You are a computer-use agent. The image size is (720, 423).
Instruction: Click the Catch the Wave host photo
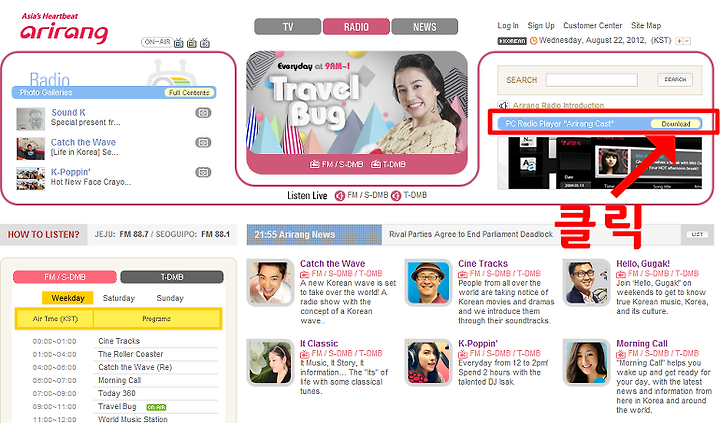(x=270, y=282)
